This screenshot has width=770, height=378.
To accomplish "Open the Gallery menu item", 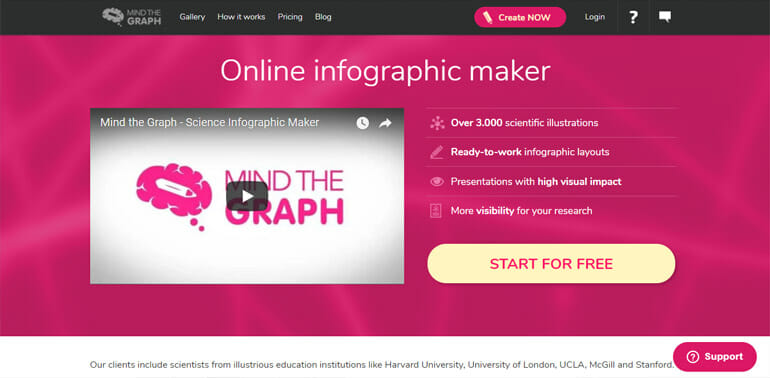I will tap(192, 17).
